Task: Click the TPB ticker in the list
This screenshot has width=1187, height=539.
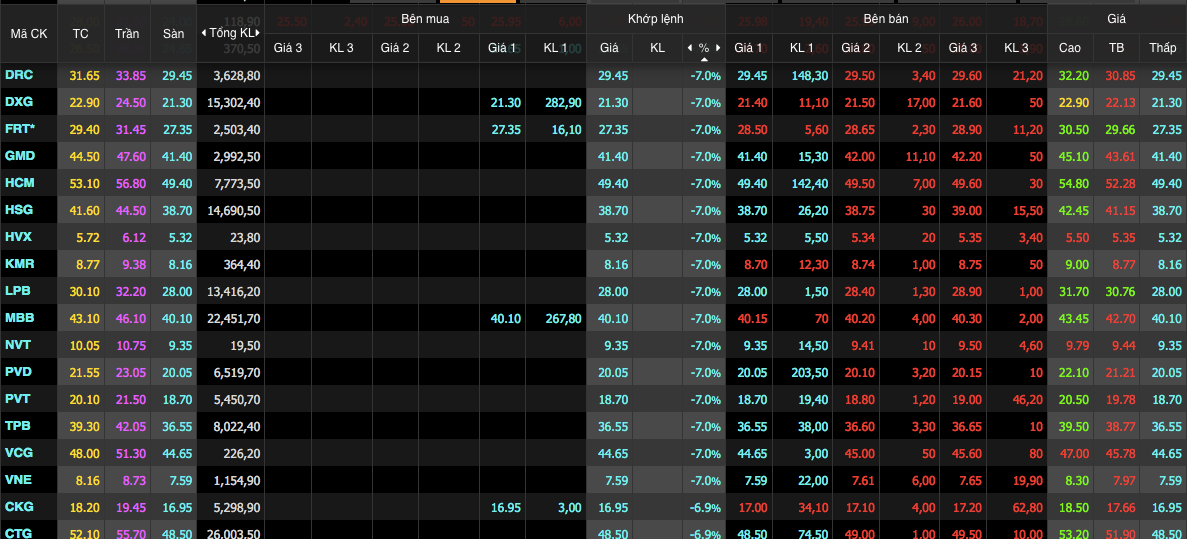Action: (x=18, y=425)
